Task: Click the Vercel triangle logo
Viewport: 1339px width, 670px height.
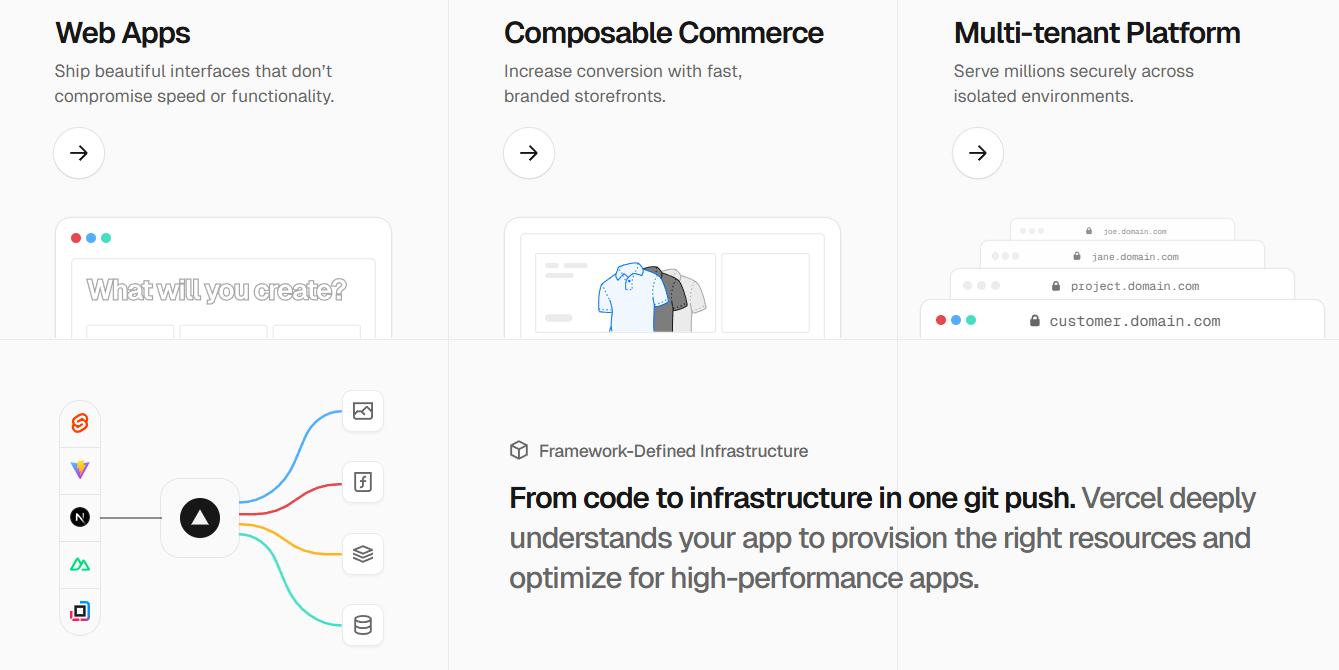Action: click(x=199, y=517)
